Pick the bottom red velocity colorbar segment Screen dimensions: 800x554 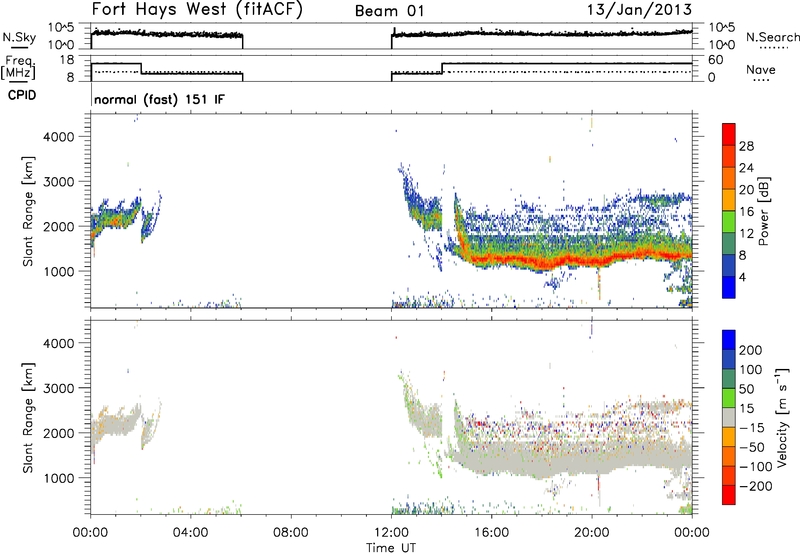tap(729, 495)
